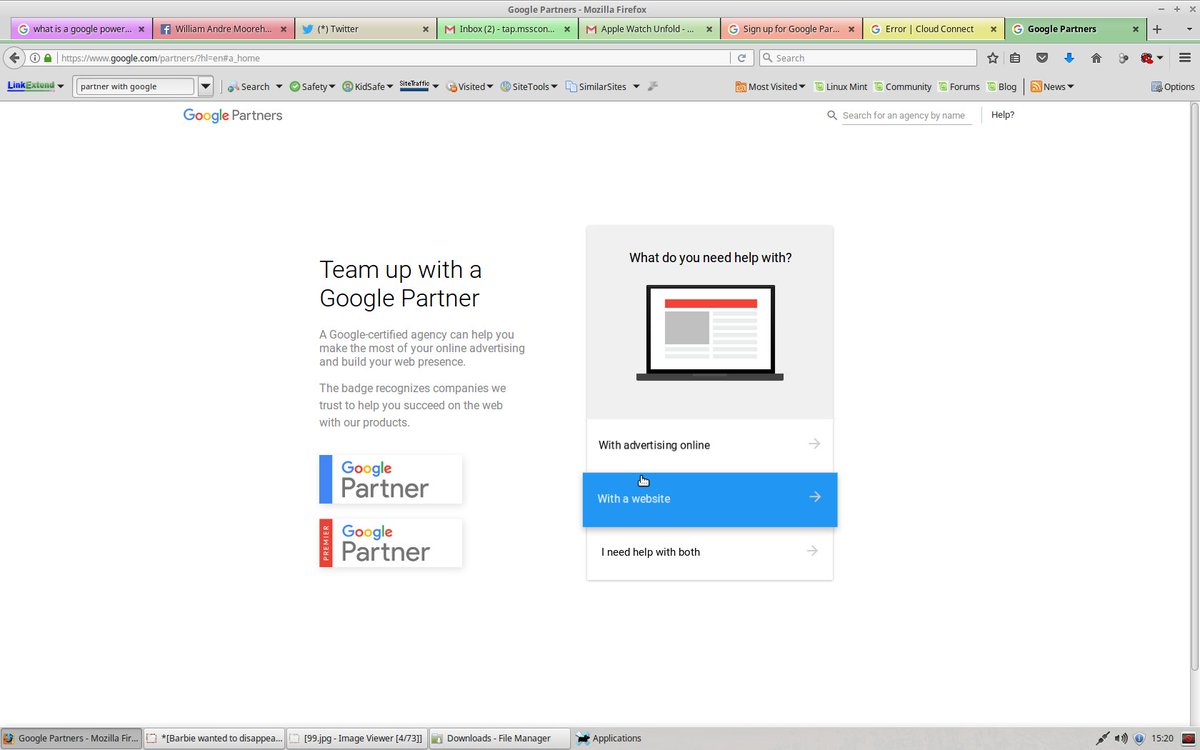Click the browser back arrow button
Screen dimensions: 1200x750
15,58
